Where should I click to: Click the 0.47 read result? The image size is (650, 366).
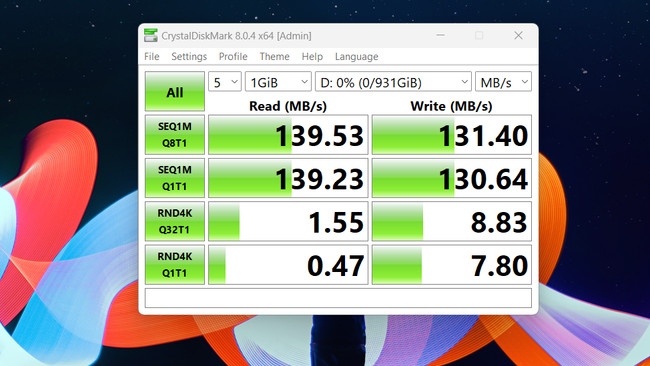coord(288,264)
